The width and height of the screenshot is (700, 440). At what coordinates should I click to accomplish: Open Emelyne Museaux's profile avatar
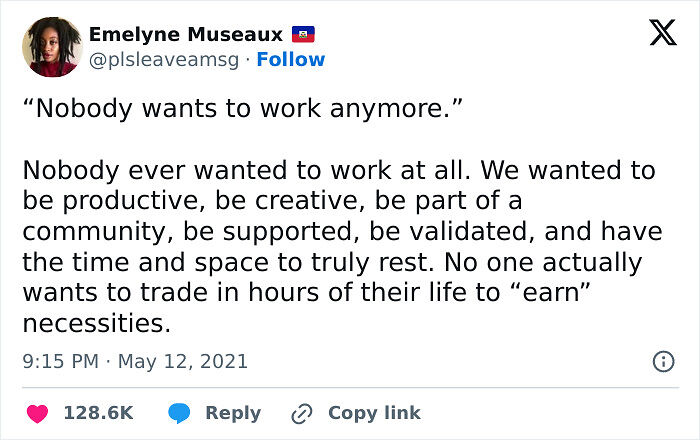[51, 46]
